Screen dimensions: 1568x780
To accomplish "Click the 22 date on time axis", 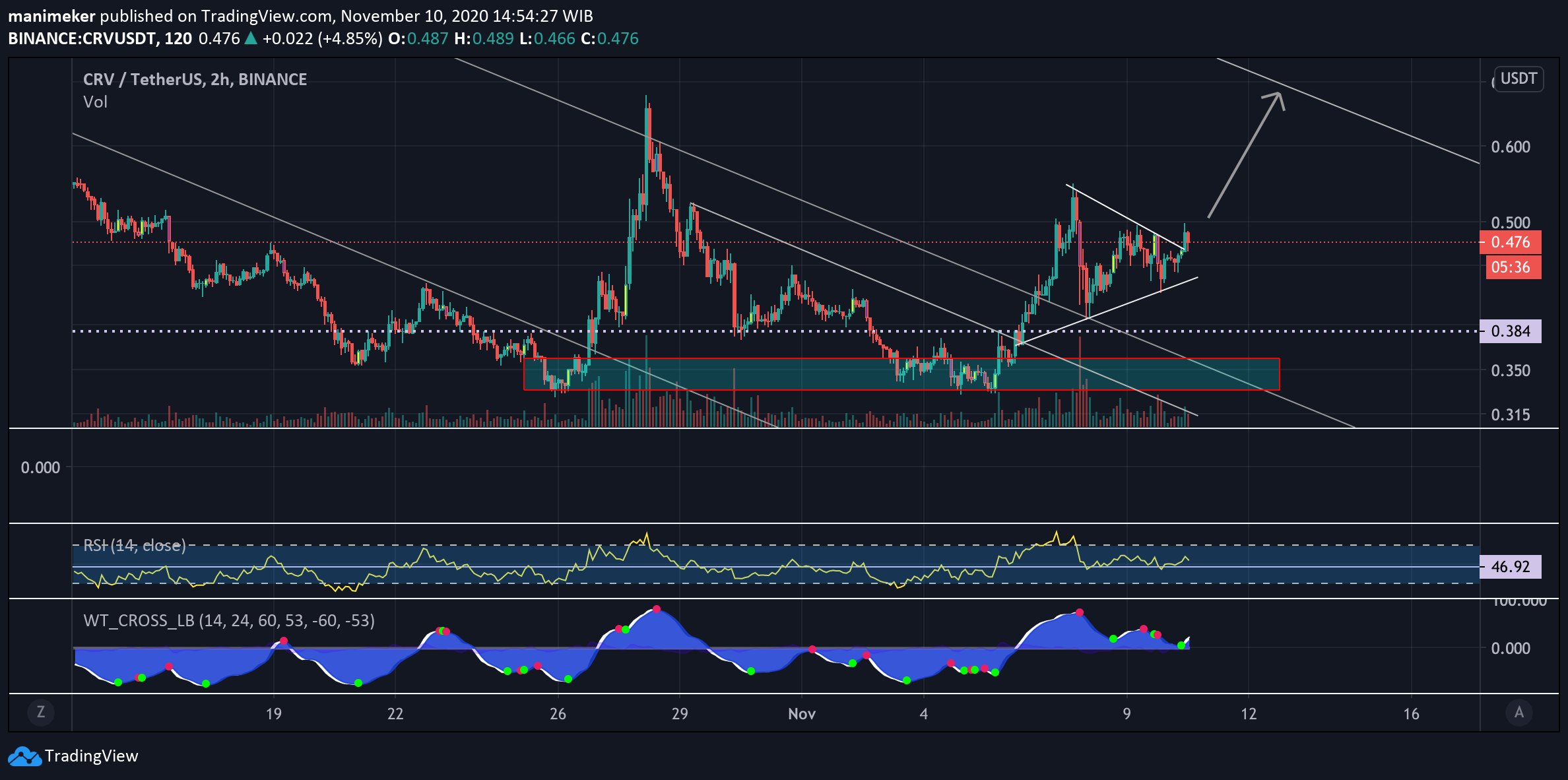I will (x=395, y=714).
